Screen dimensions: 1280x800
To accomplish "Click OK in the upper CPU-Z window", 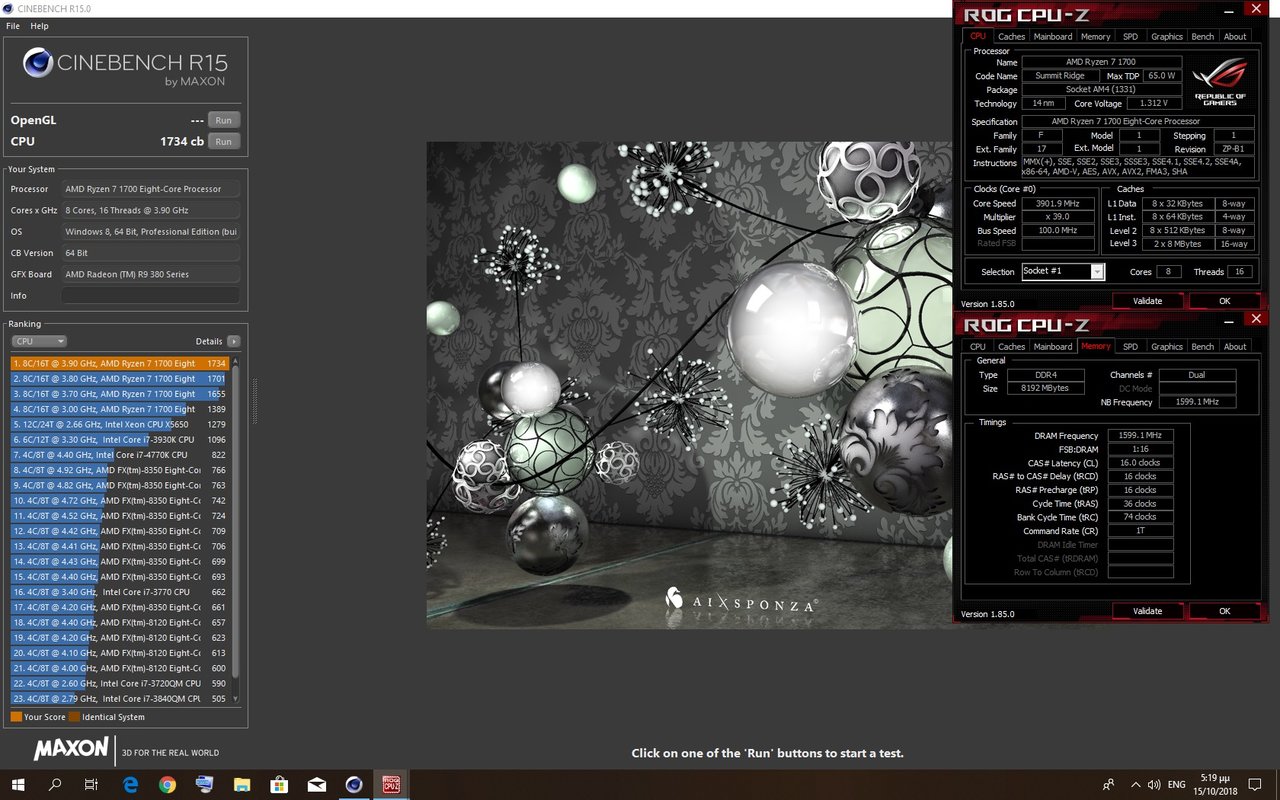I will click(1225, 301).
